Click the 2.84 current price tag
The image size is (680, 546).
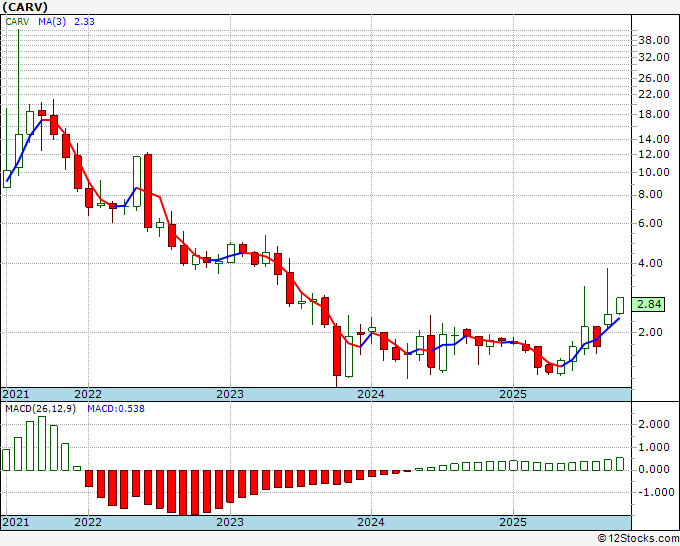tap(648, 304)
